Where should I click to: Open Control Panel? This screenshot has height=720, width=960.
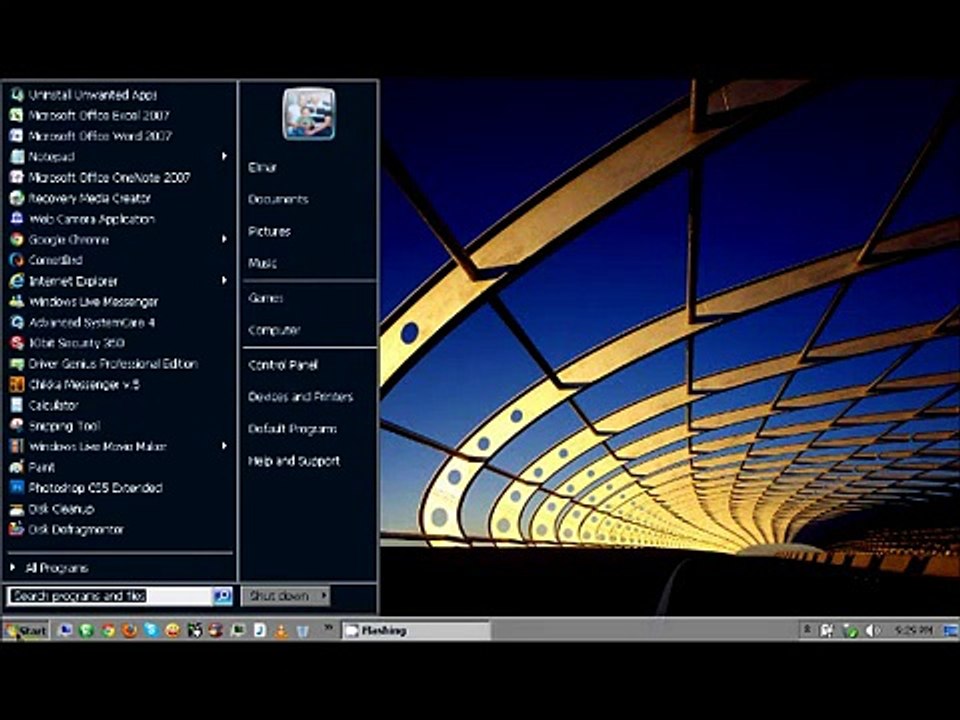283,365
